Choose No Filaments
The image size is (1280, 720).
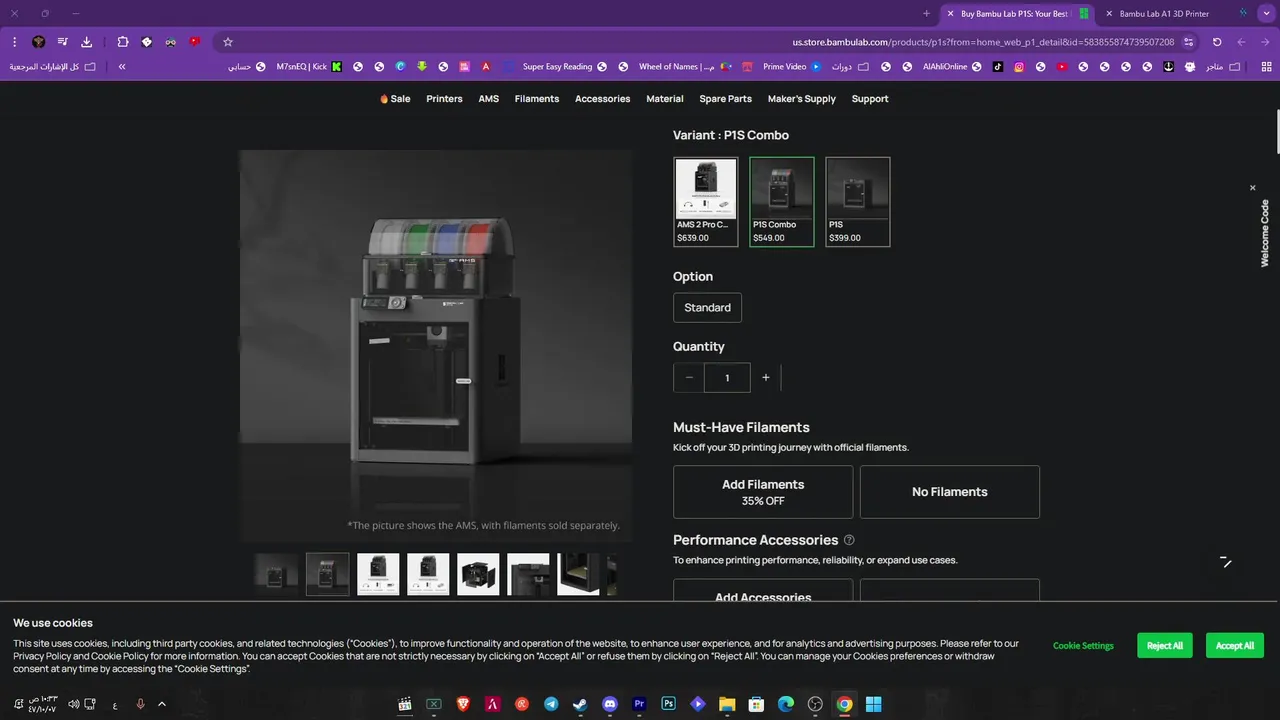950,492
